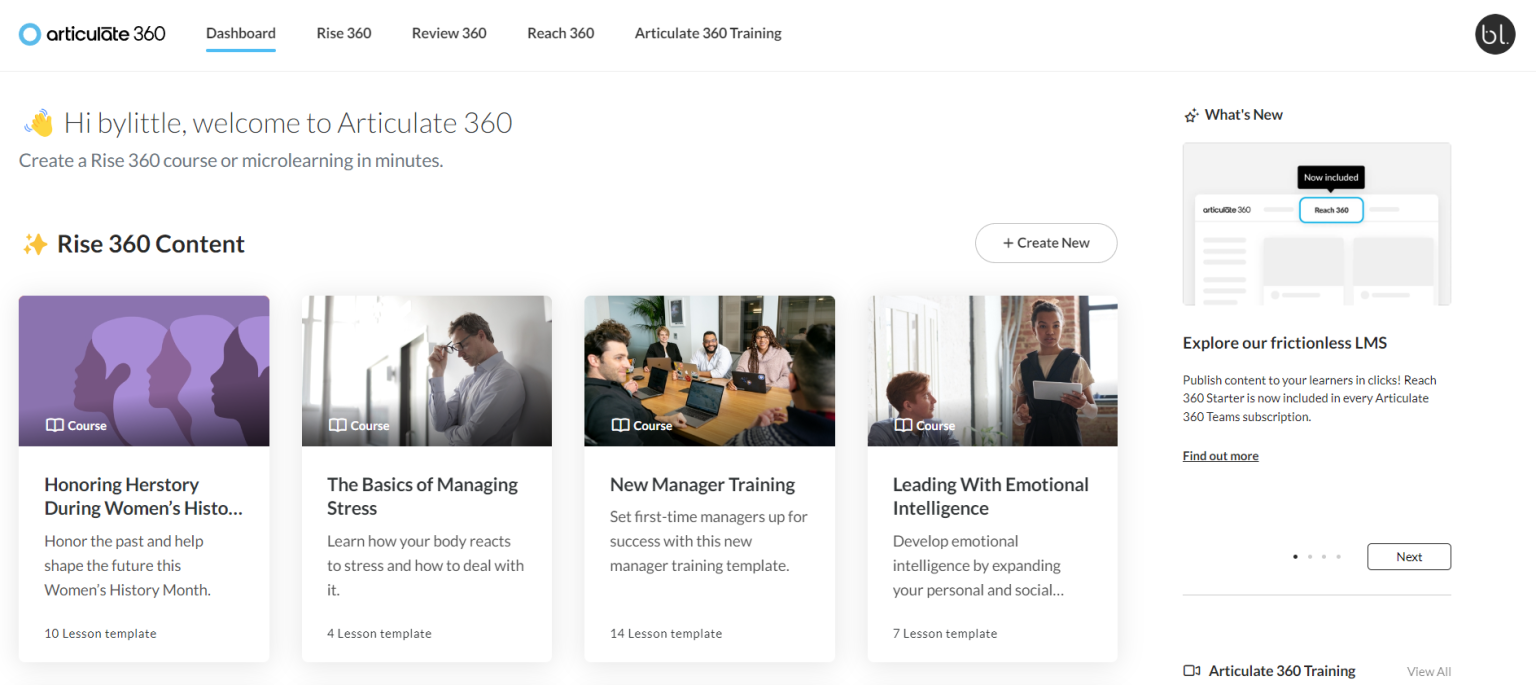Viewport: 1536px width, 685px height.
Task: Click View All next to Articulate 360 Training
Action: point(1428,671)
